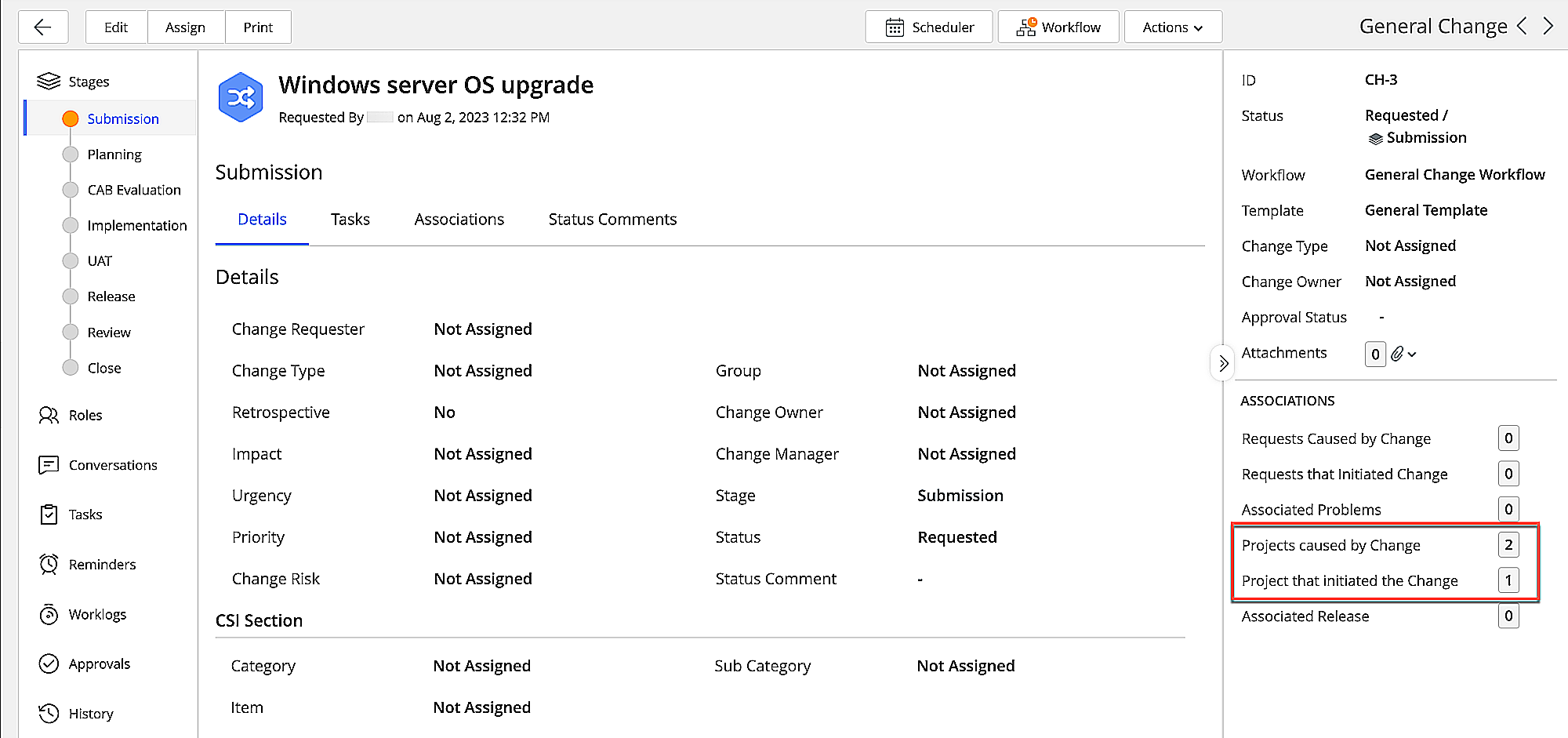Image resolution: width=1568 pixels, height=738 pixels.
Task: Open the Roles section in the sidebar
Action: 85,415
